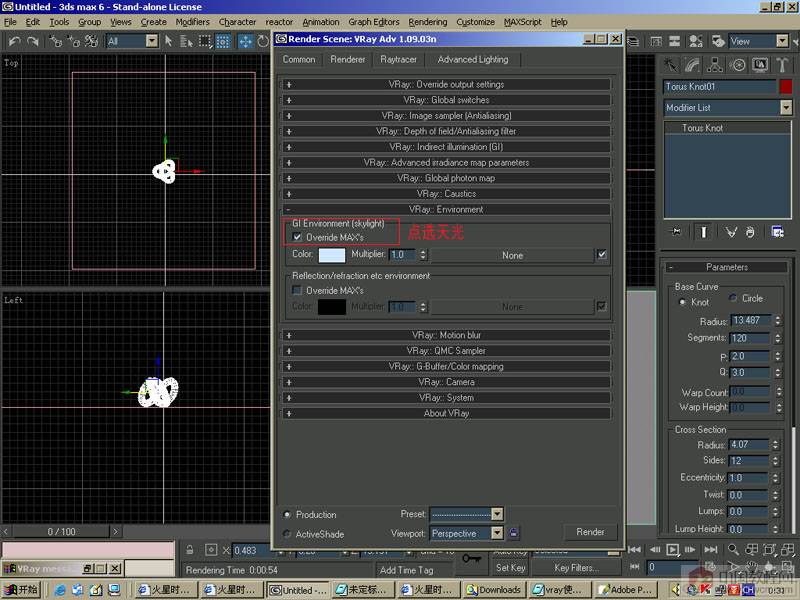Click the Zoom magnifier viewport tool
This screenshot has width=800, height=600.
(x=733, y=549)
